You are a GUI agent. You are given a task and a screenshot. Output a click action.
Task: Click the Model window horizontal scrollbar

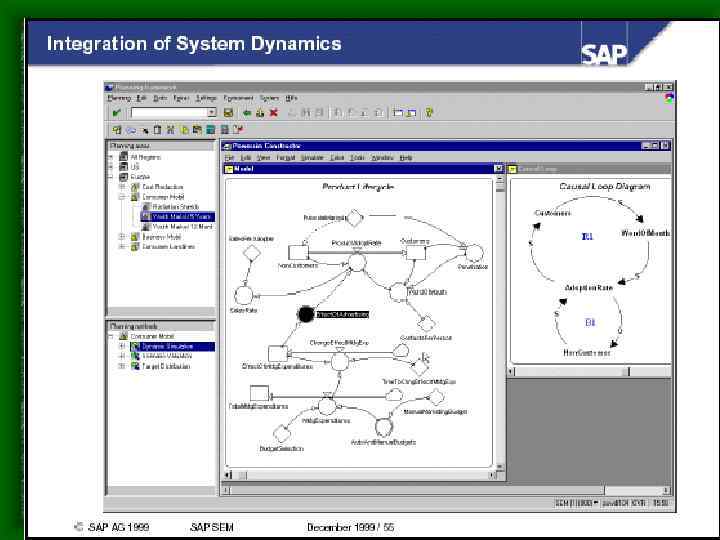click(362, 475)
